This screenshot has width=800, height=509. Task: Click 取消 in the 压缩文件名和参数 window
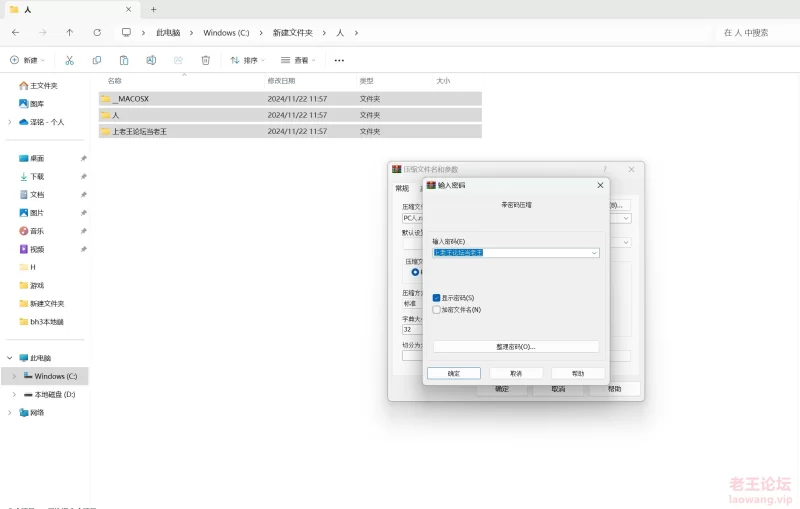558,389
